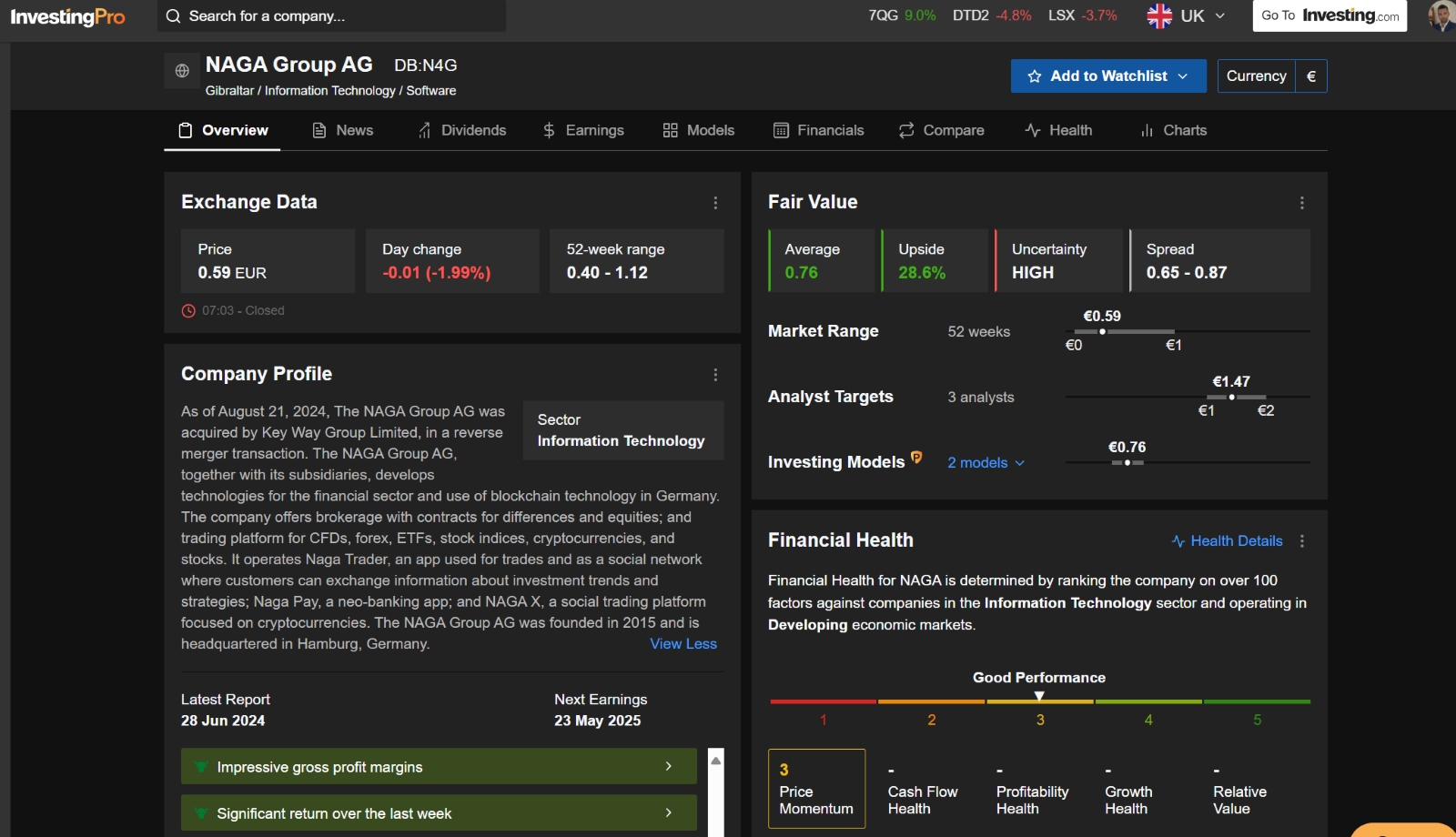The width and height of the screenshot is (1456, 837).
Task: Open the Exchange Data options menu dots
Action: pyautogui.click(x=715, y=203)
